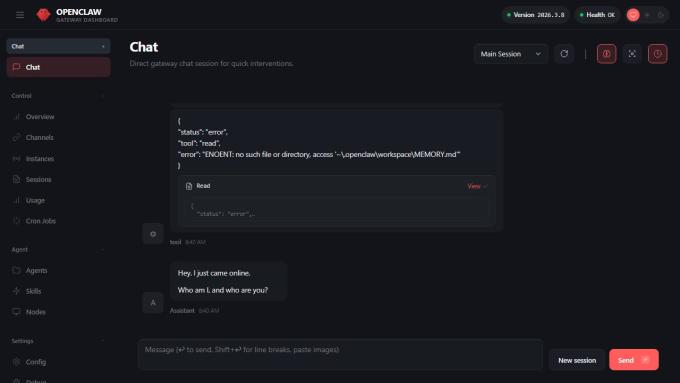Image resolution: width=680 pixels, height=383 pixels.
Task: Toggle the red clock button for cron sessions
Action: (x=657, y=54)
